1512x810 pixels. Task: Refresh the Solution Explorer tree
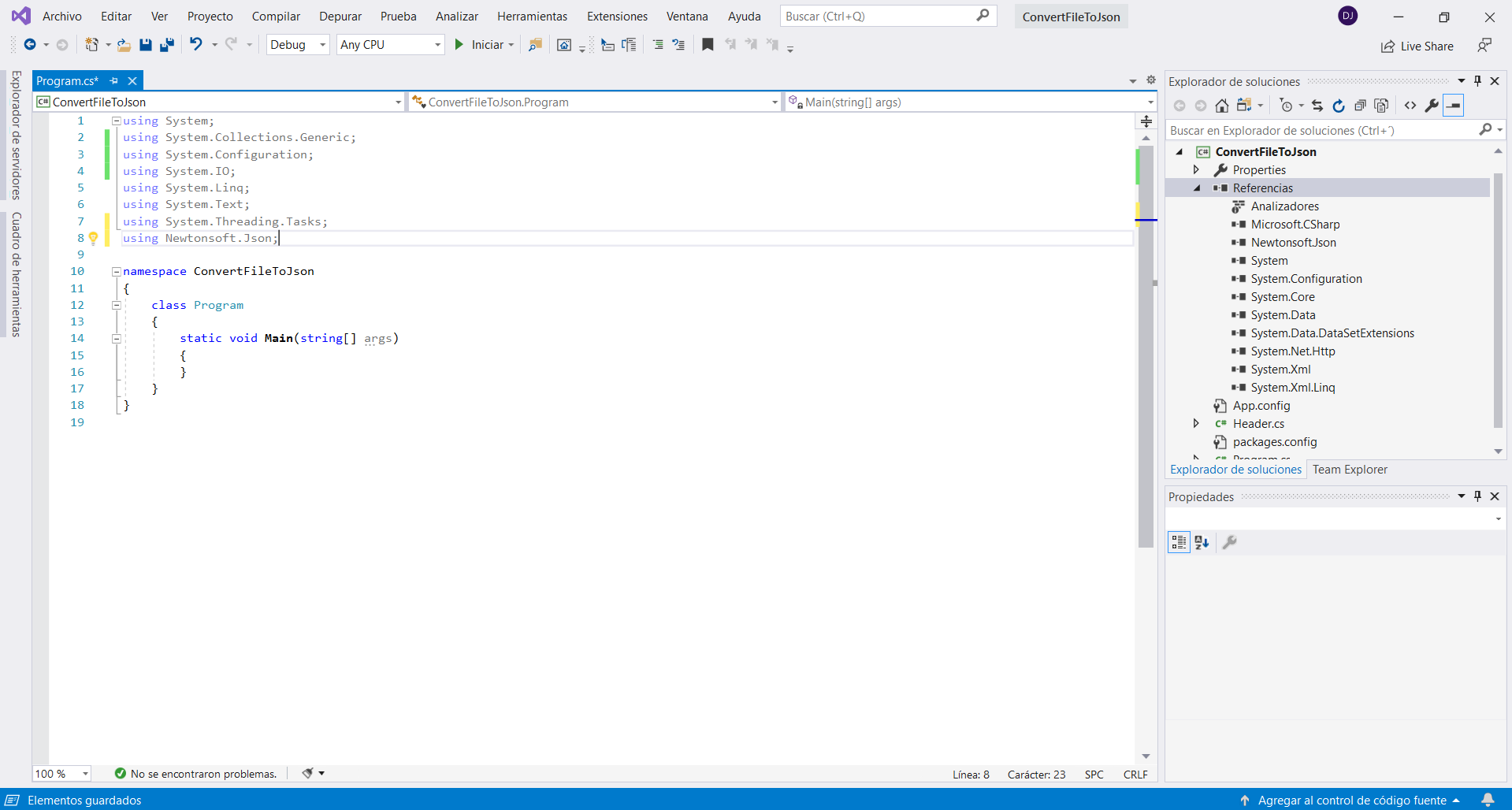[1338, 106]
